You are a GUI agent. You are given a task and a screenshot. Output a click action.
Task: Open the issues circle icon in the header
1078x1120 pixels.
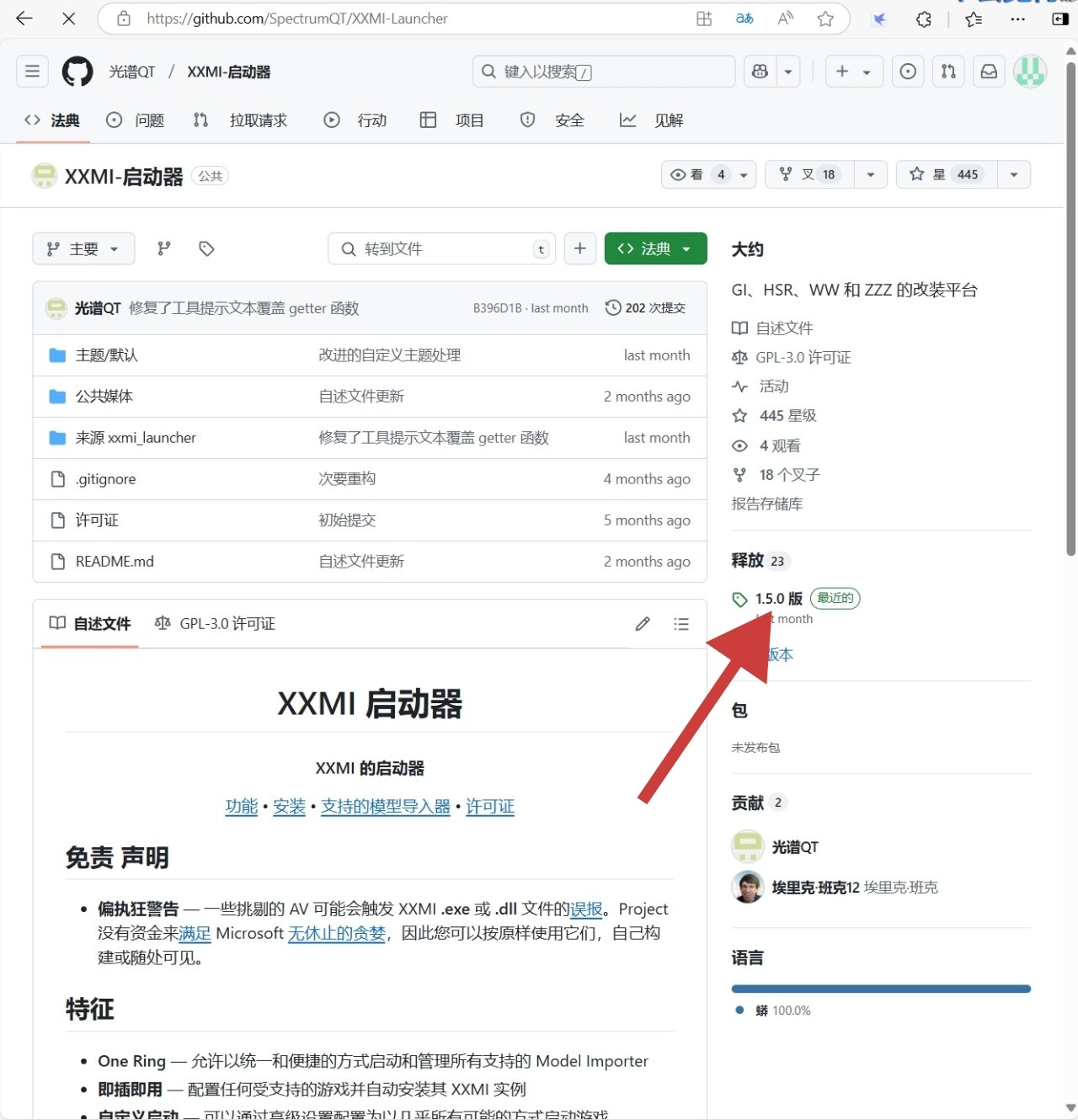pyautogui.click(x=908, y=72)
